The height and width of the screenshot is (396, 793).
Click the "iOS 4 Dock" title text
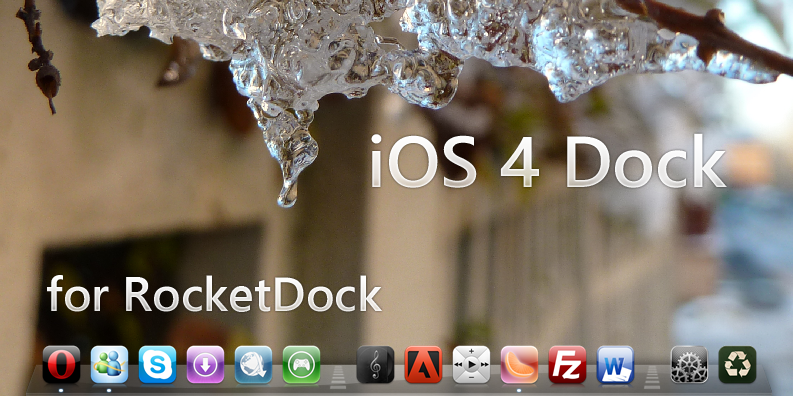[548, 161]
